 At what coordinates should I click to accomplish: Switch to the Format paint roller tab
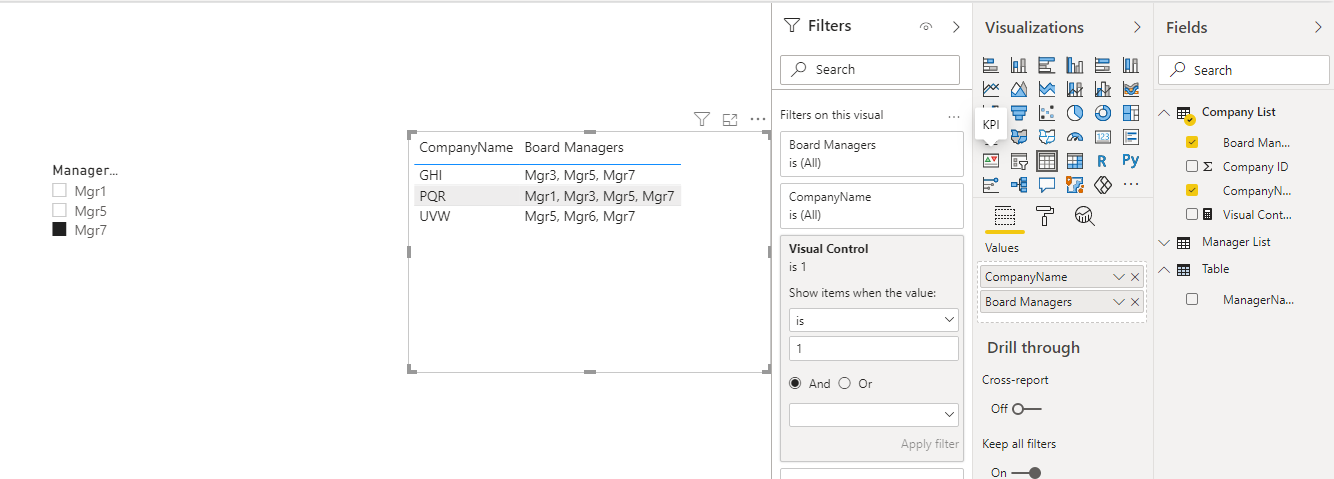pos(1044,216)
